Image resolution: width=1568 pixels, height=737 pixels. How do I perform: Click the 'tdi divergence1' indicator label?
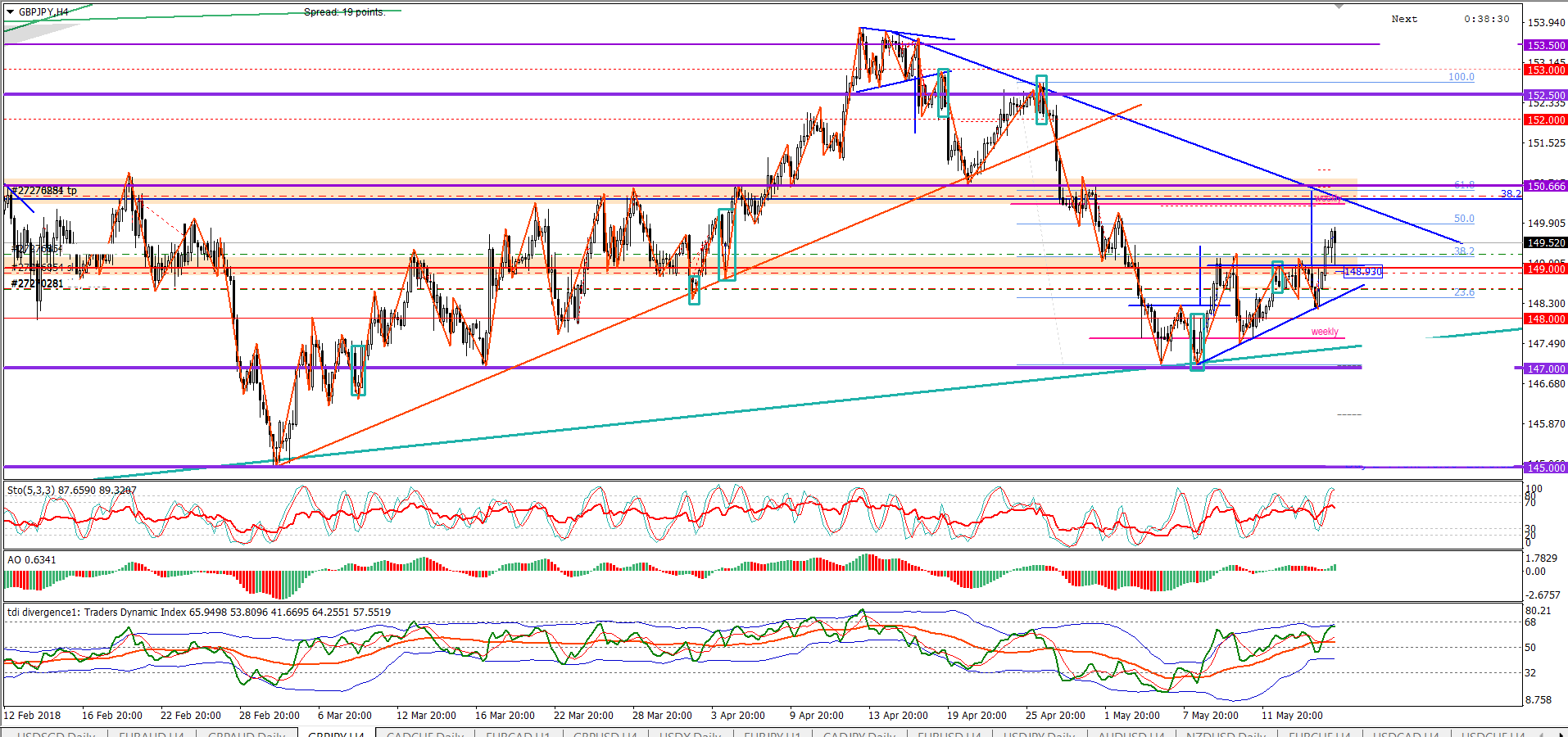pos(199,613)
